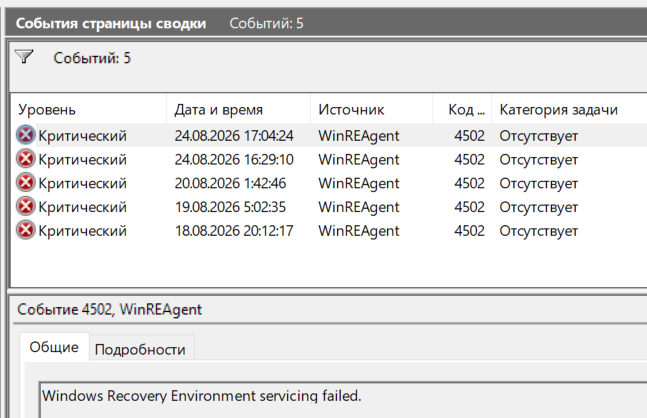The height and width of the screenshot is (418, 647).
Task: Click critical error icon of 24.08.2026 17:04:24 event
Action: pyautogui.click(x=26, y=135)
